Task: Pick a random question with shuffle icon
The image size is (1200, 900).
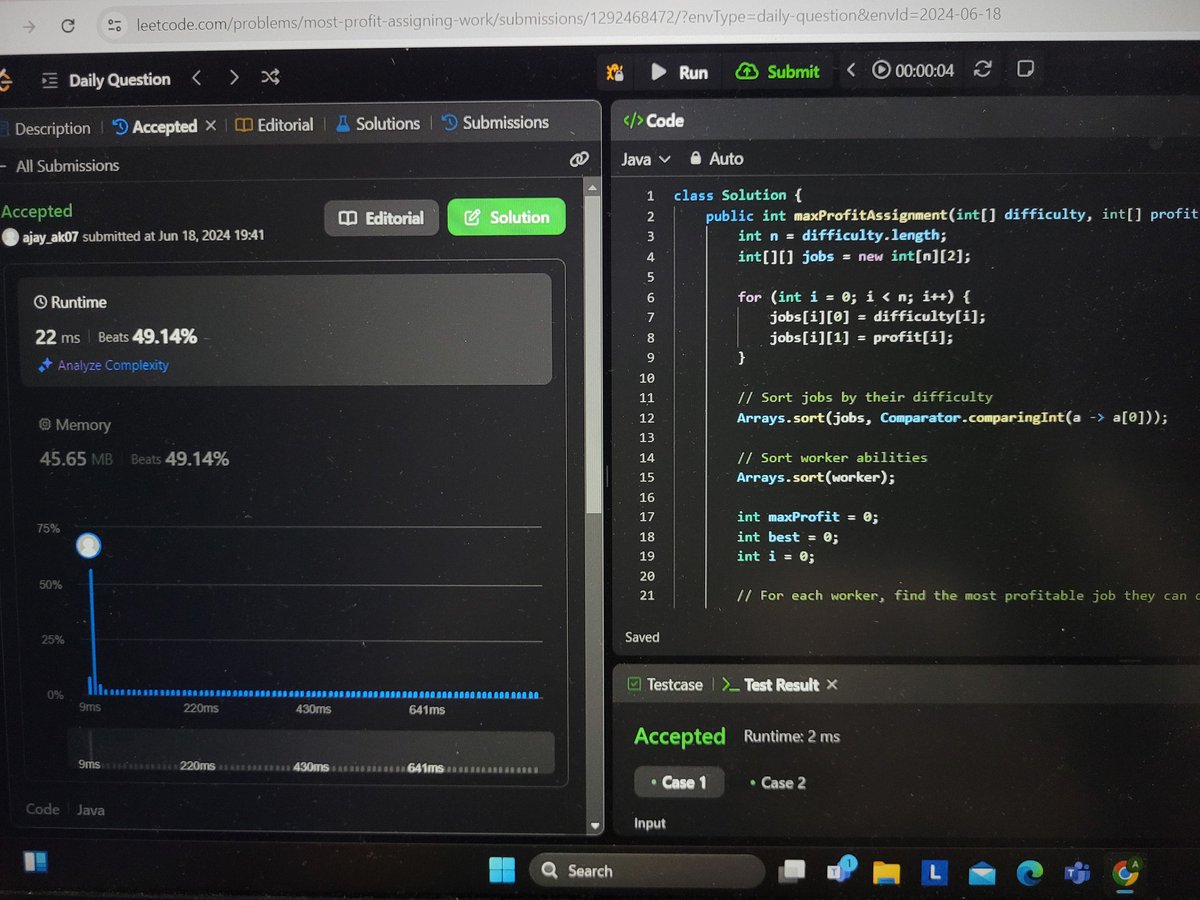Action: [270, 77]
